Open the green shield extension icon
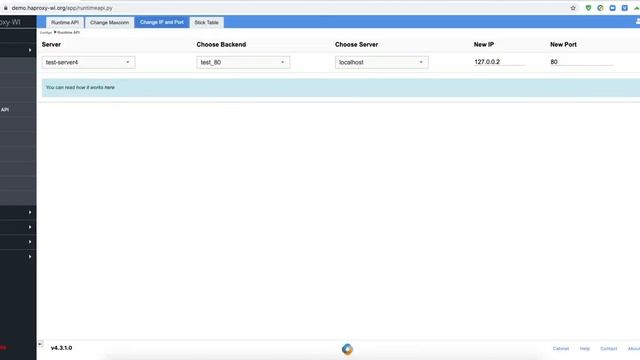This screenshot has width=640, height=360. pos(588,8)
